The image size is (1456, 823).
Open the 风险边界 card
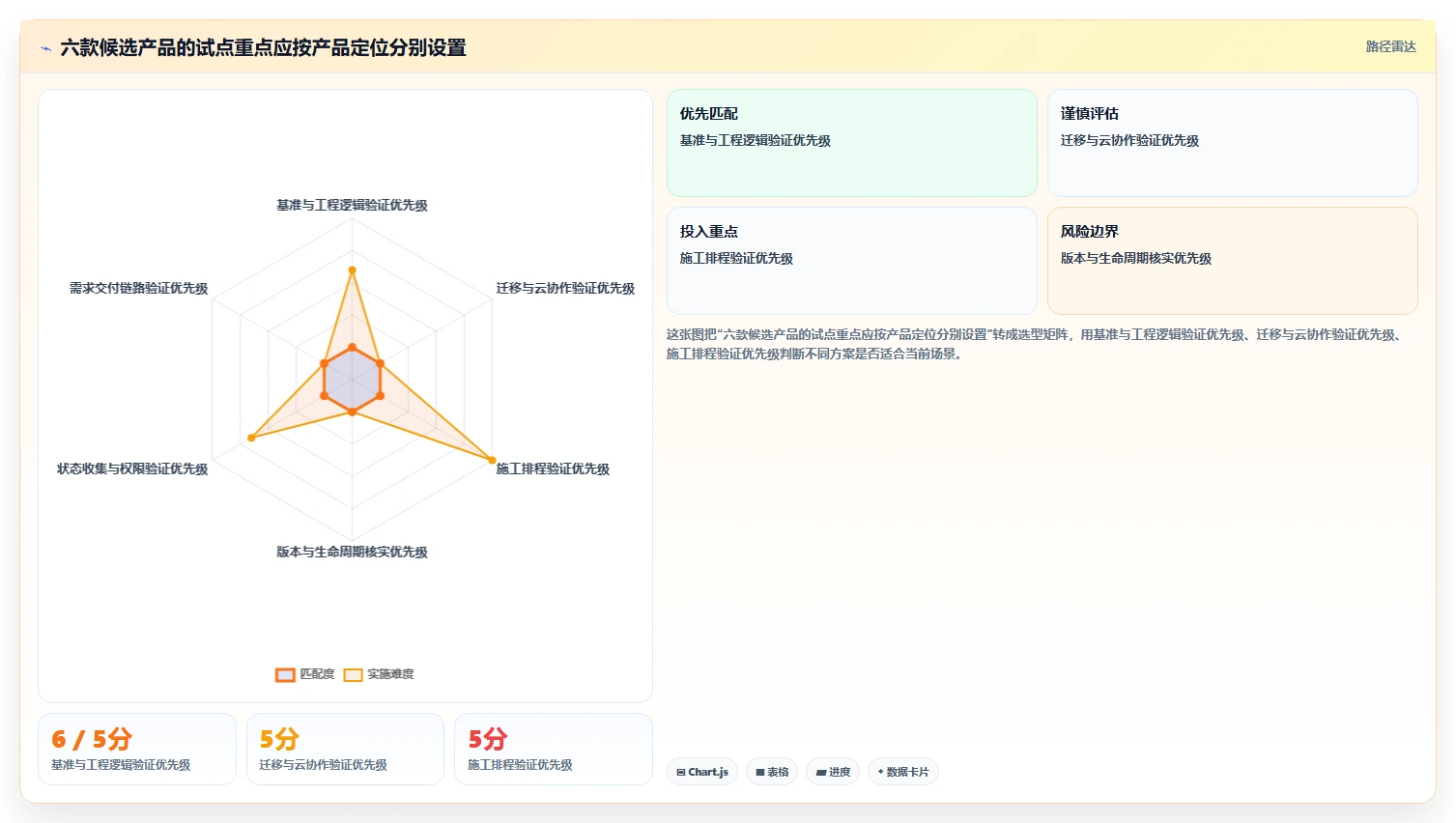[x=1232, y=261]
